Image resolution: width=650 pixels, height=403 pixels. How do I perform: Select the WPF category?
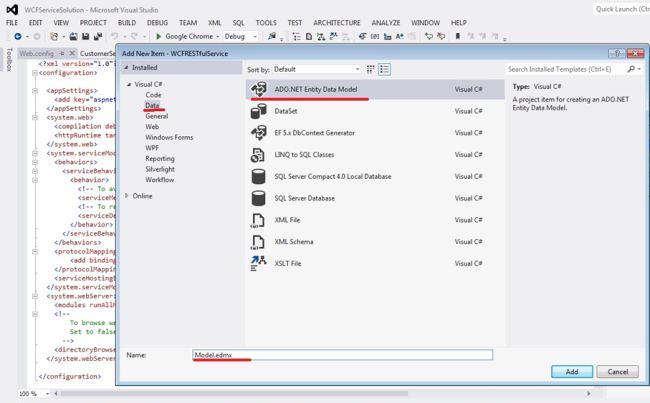point(152,148)
